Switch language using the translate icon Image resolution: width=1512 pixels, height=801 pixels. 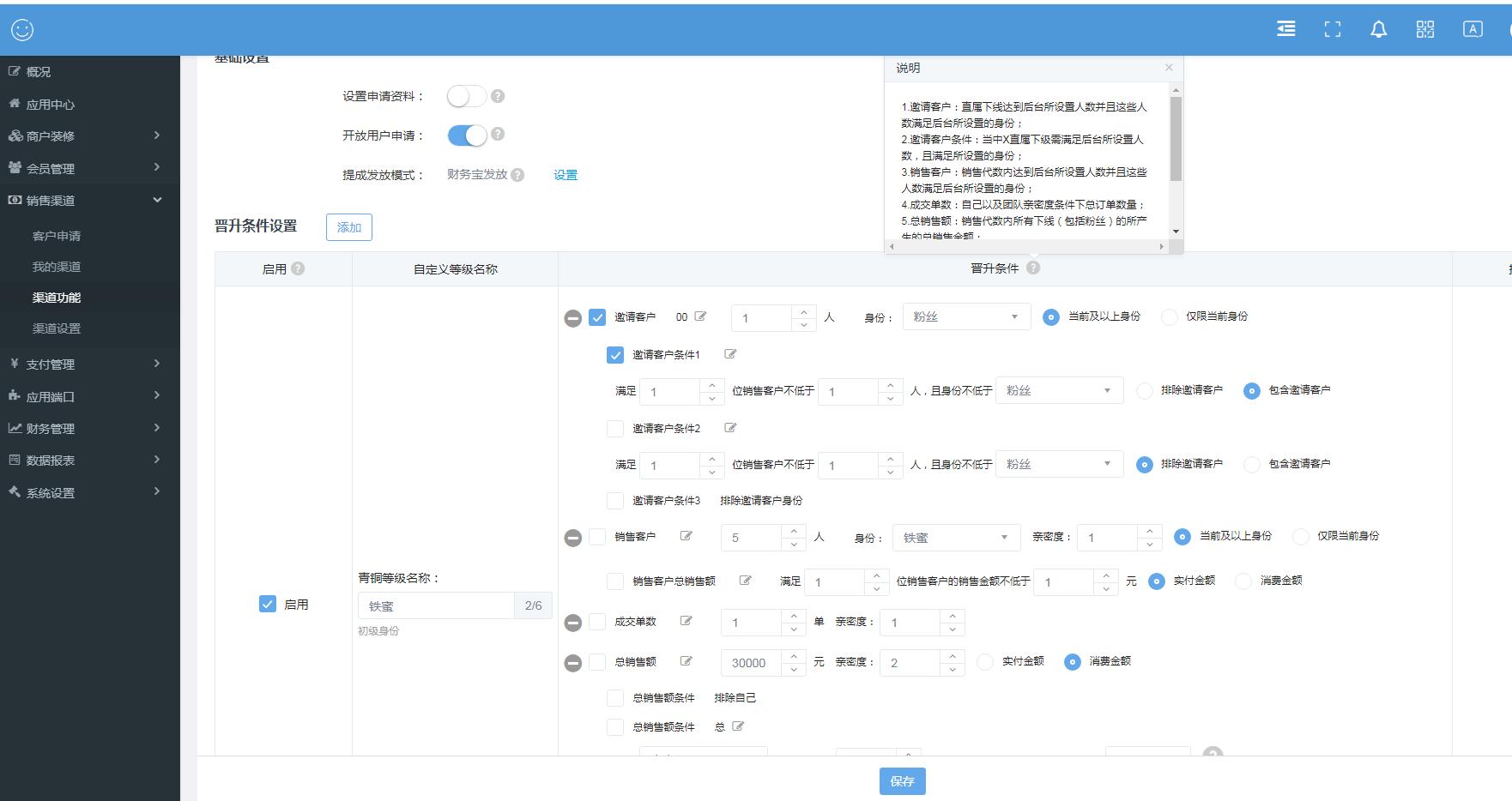(x=1472, y=28)
